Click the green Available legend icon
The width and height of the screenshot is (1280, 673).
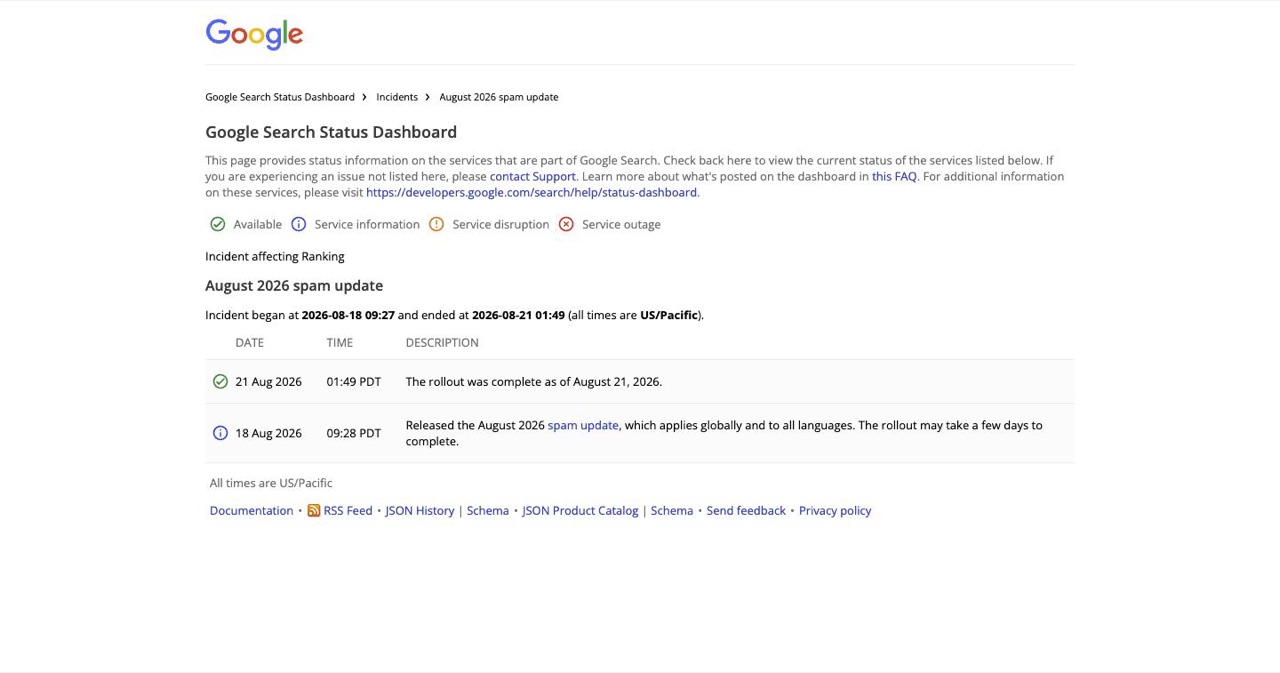point(218,224)
